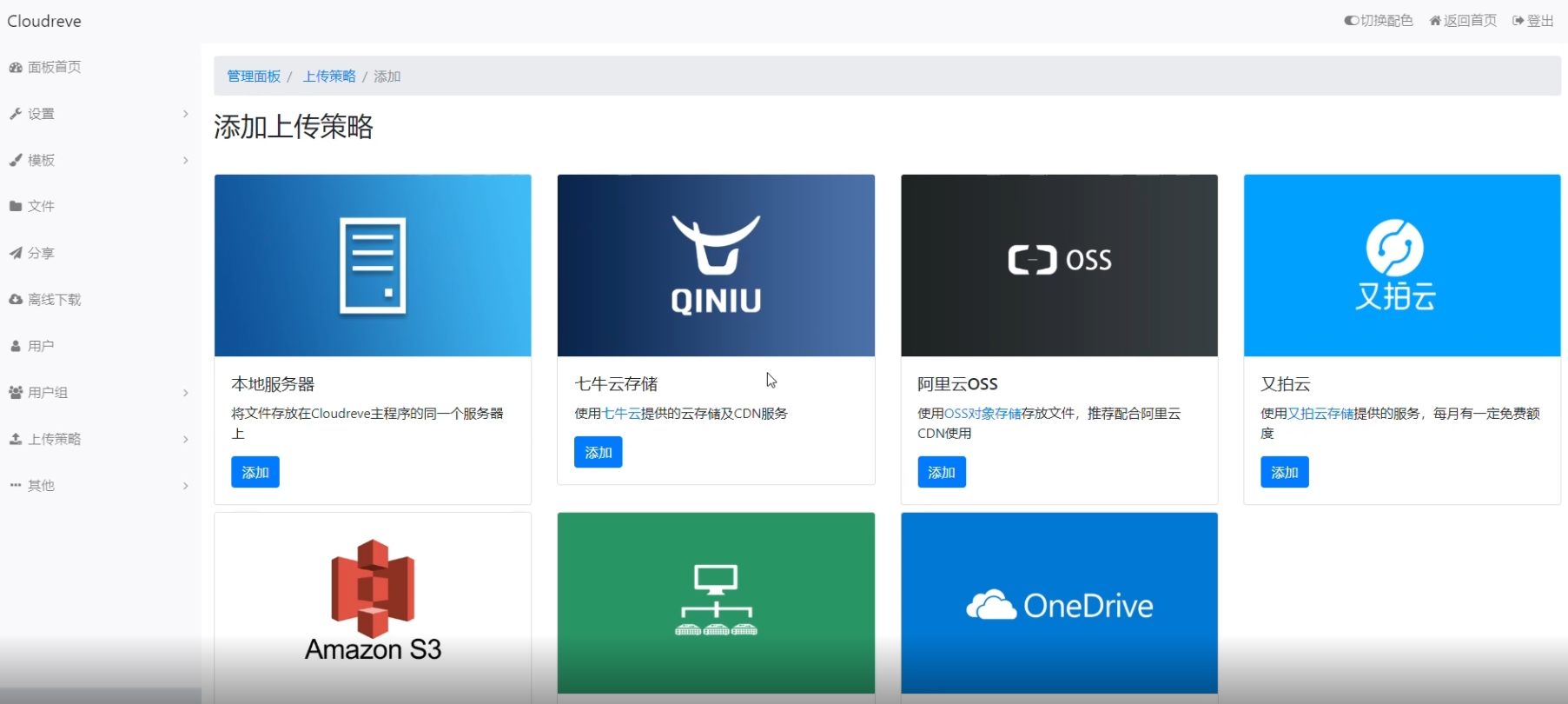1568x704 pixels.
Task: Click the local server document image
Action: click(373, 265)
